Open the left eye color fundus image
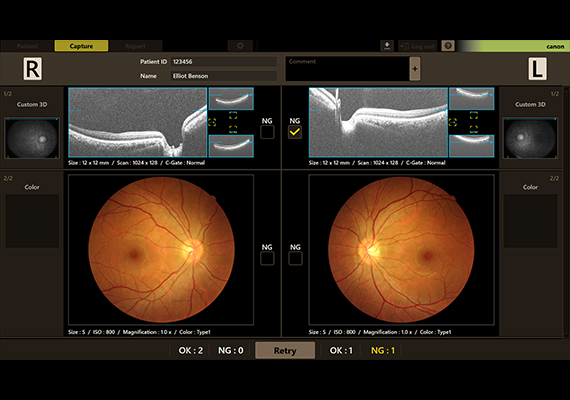This screenshot has height=400, width=570. [401, 250]
